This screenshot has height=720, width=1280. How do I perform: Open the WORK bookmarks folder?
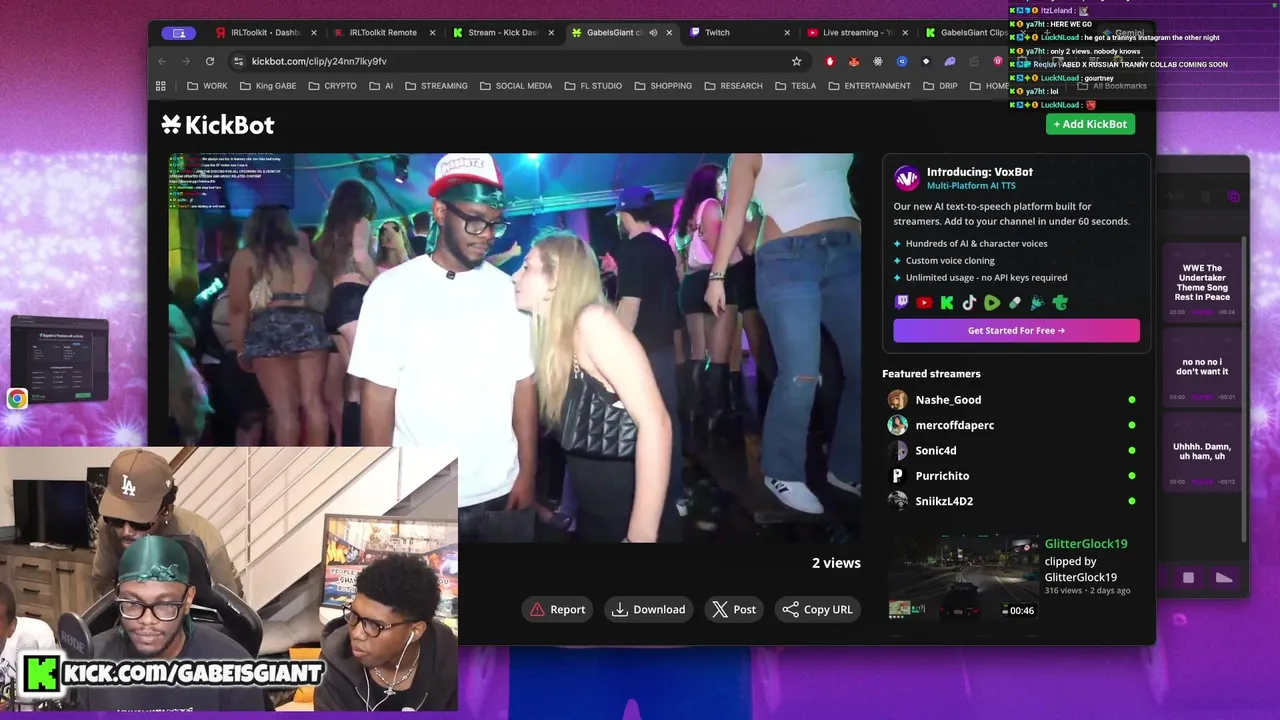(x=207, y=86)
